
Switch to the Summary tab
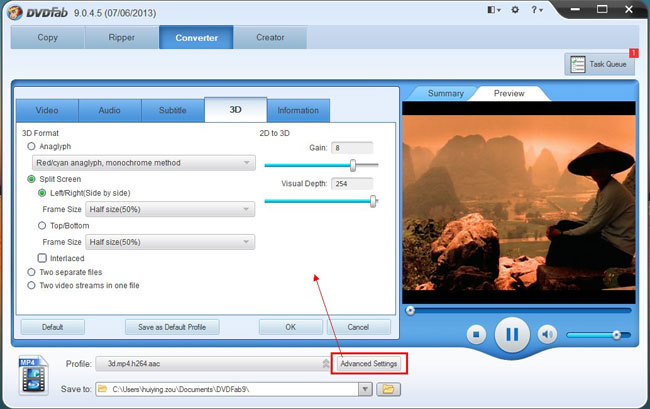[446, 93]
